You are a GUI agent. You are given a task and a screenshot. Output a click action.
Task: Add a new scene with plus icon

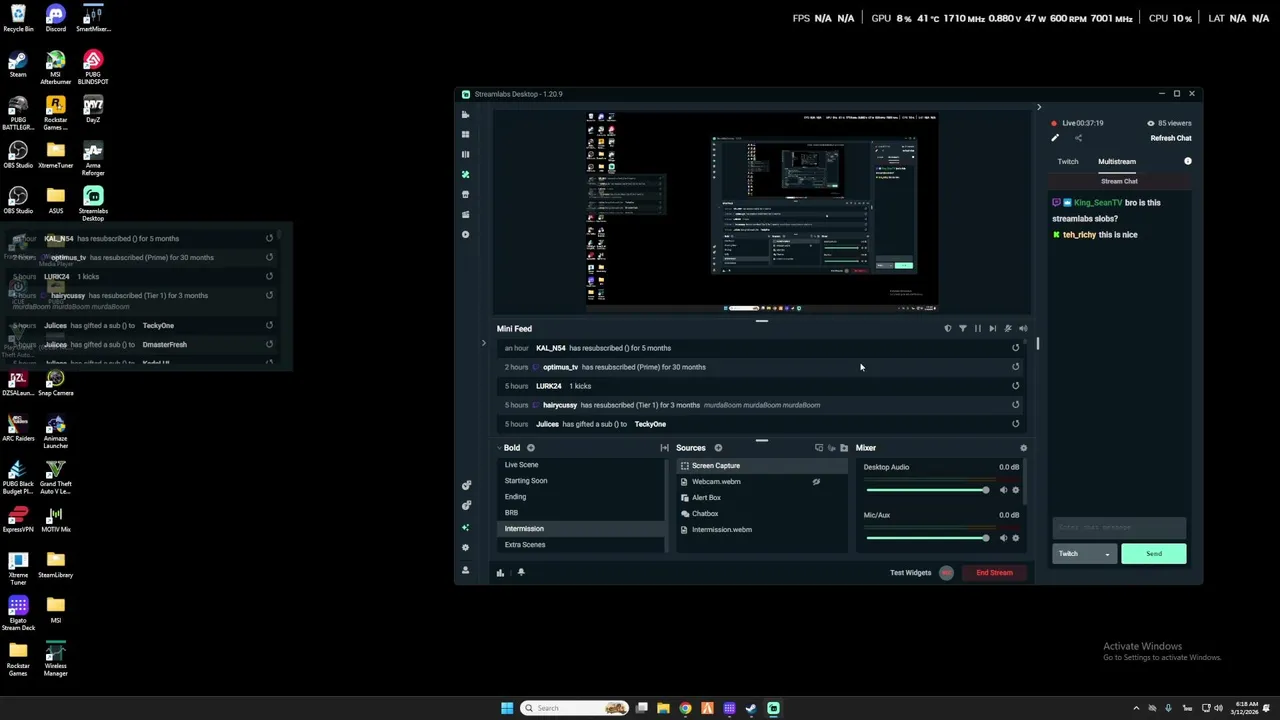tap(531, 448)
